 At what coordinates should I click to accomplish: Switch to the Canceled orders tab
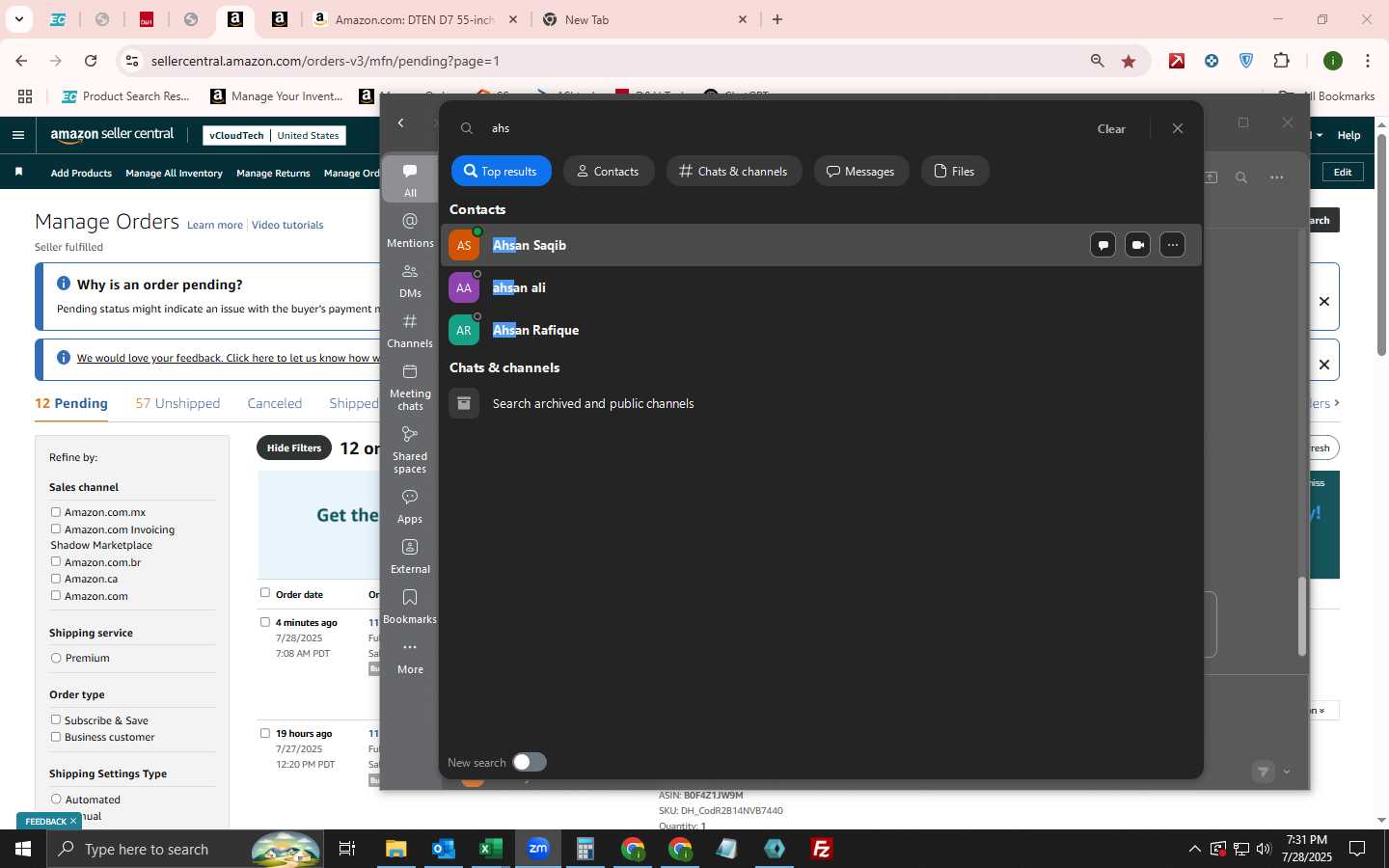click(275, 403)
